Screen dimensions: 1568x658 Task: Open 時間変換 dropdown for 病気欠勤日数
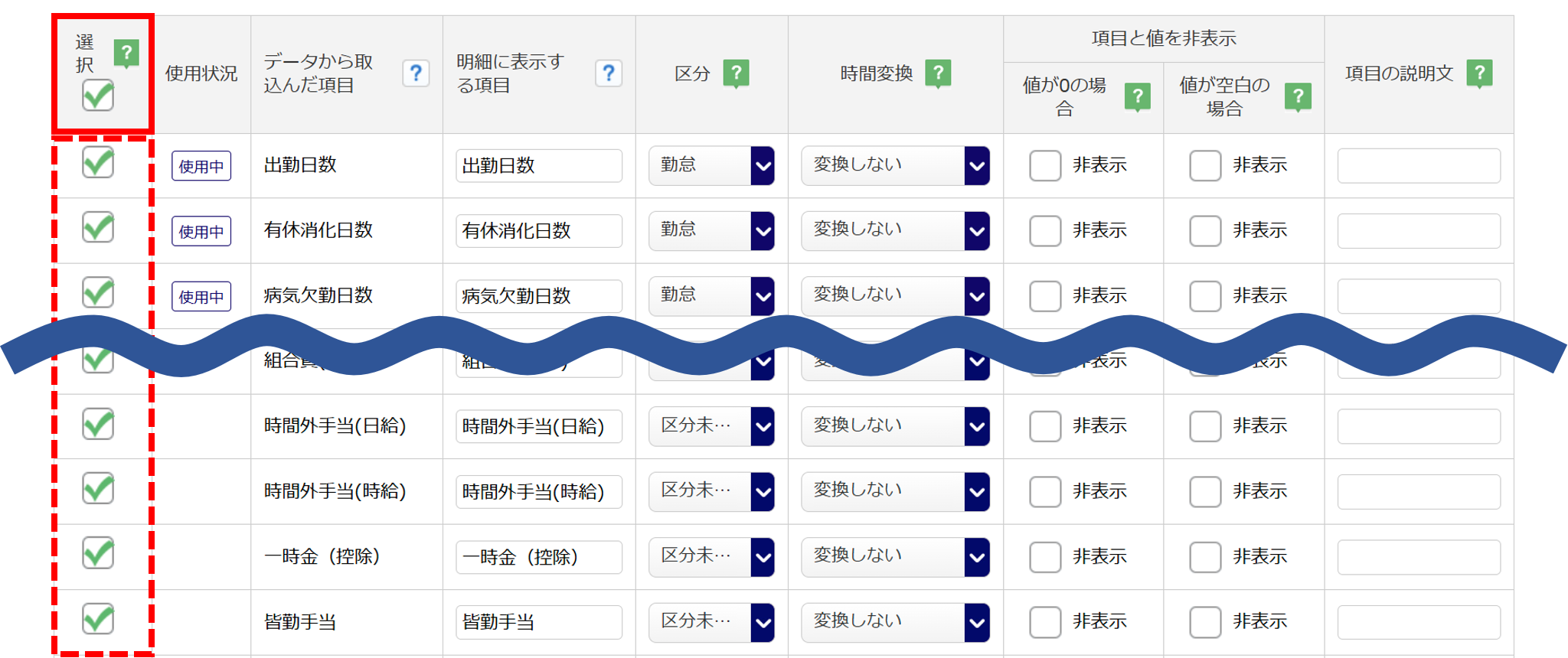(x=896, y=295)
